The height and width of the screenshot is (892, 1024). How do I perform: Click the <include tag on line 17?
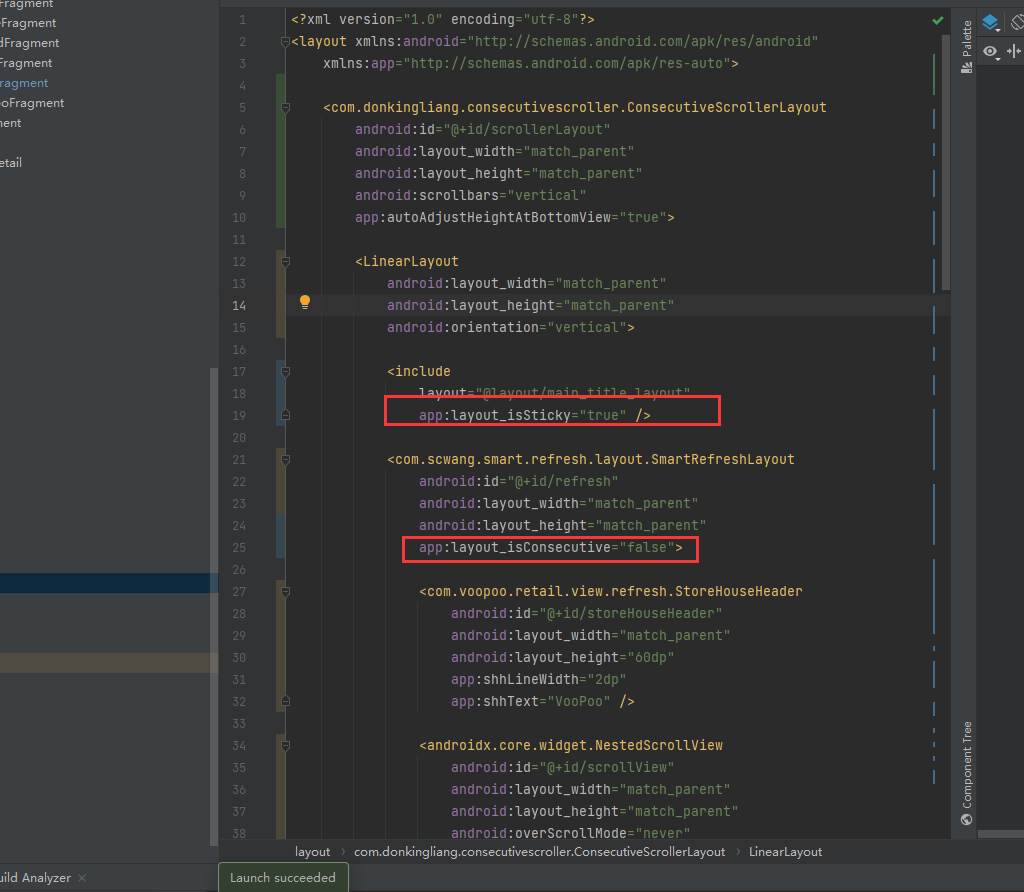[x=419, y=372]
